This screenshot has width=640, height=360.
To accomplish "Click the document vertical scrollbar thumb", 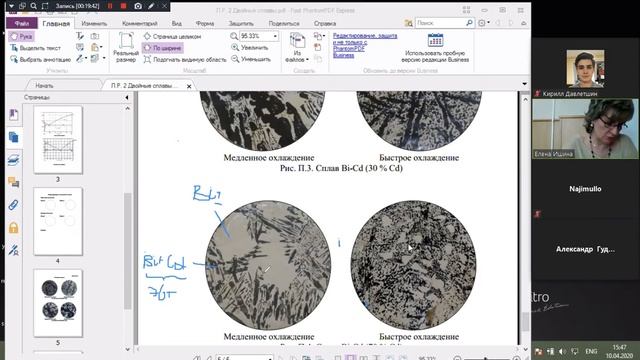I will (525, 322).
